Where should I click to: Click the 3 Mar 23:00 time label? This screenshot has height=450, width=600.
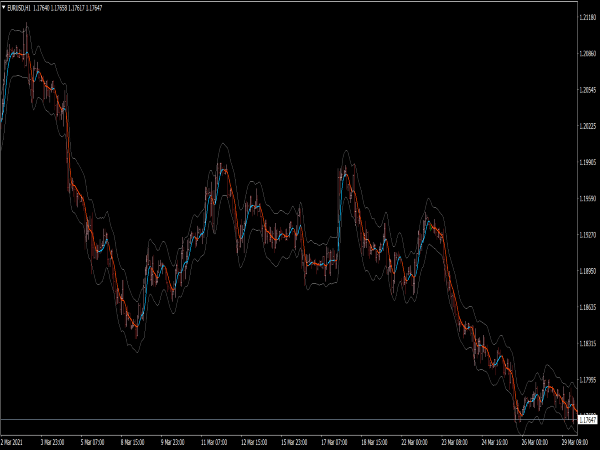coord(52,442)
